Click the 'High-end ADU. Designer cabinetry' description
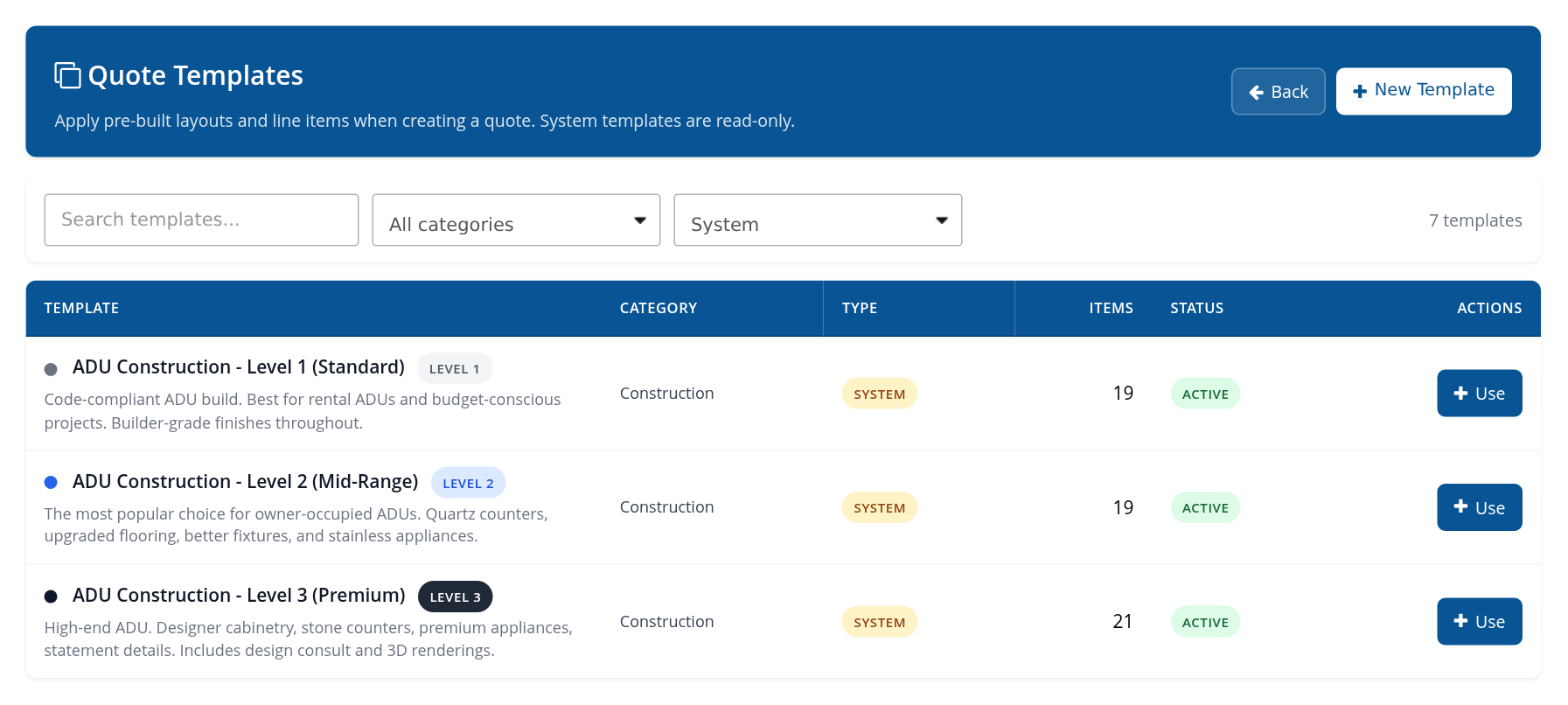The height and width of the screenshot is (705, 1568). click(x=308, y=639)
